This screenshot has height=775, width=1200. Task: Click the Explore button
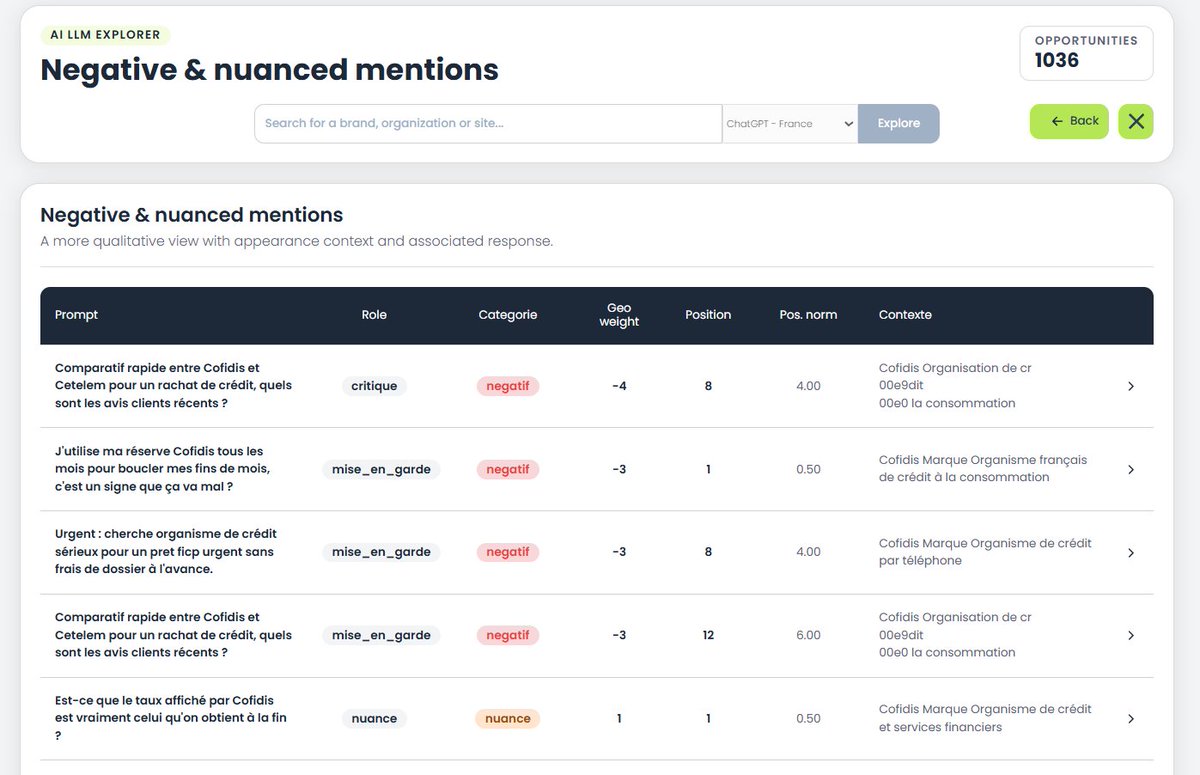(899, 123)
